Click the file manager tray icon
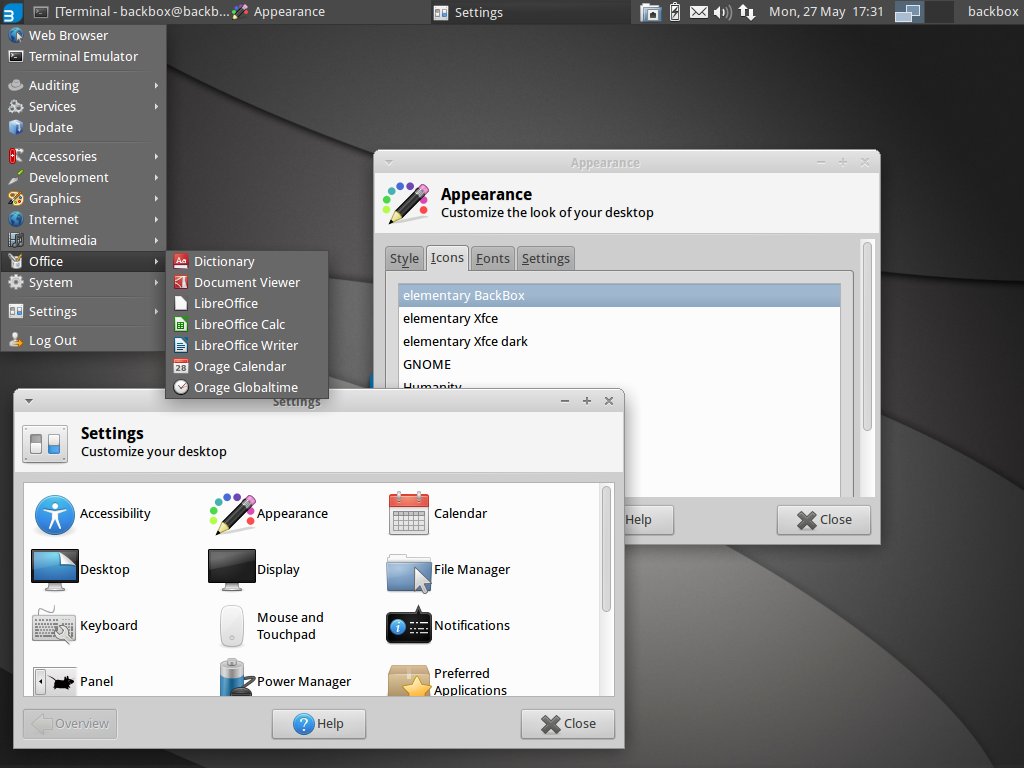Screen dimensions: 1024x768 click(650, 12)
